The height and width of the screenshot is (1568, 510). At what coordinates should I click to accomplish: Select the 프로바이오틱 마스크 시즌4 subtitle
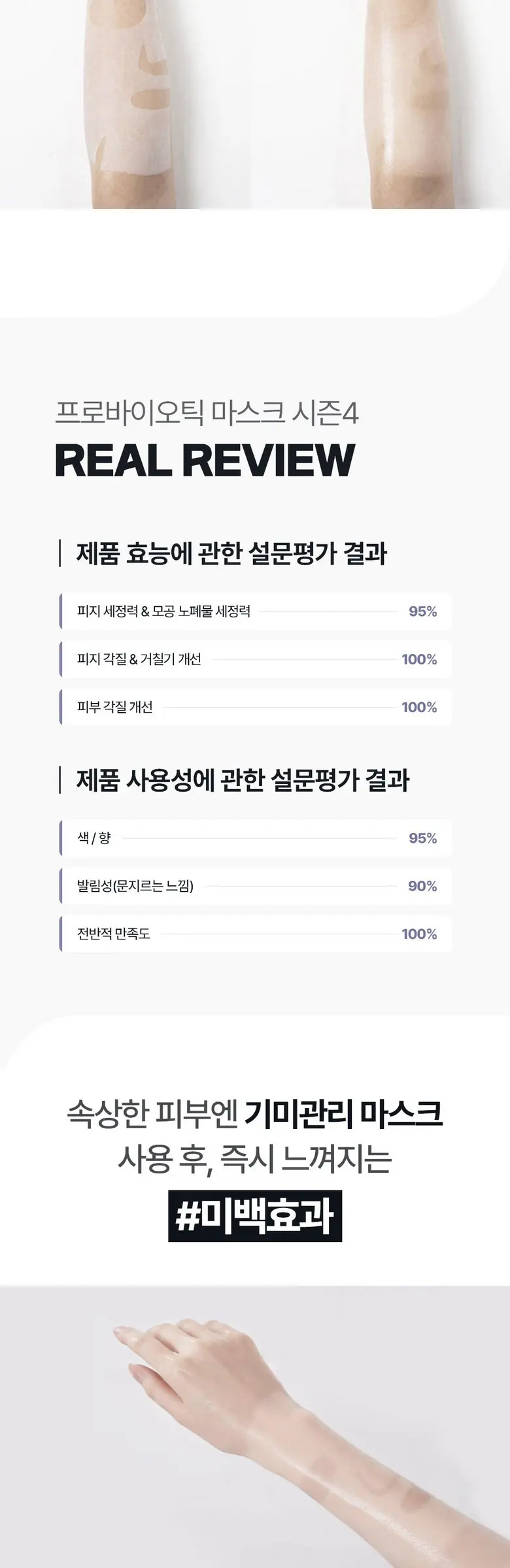click(x=207, y=413)
